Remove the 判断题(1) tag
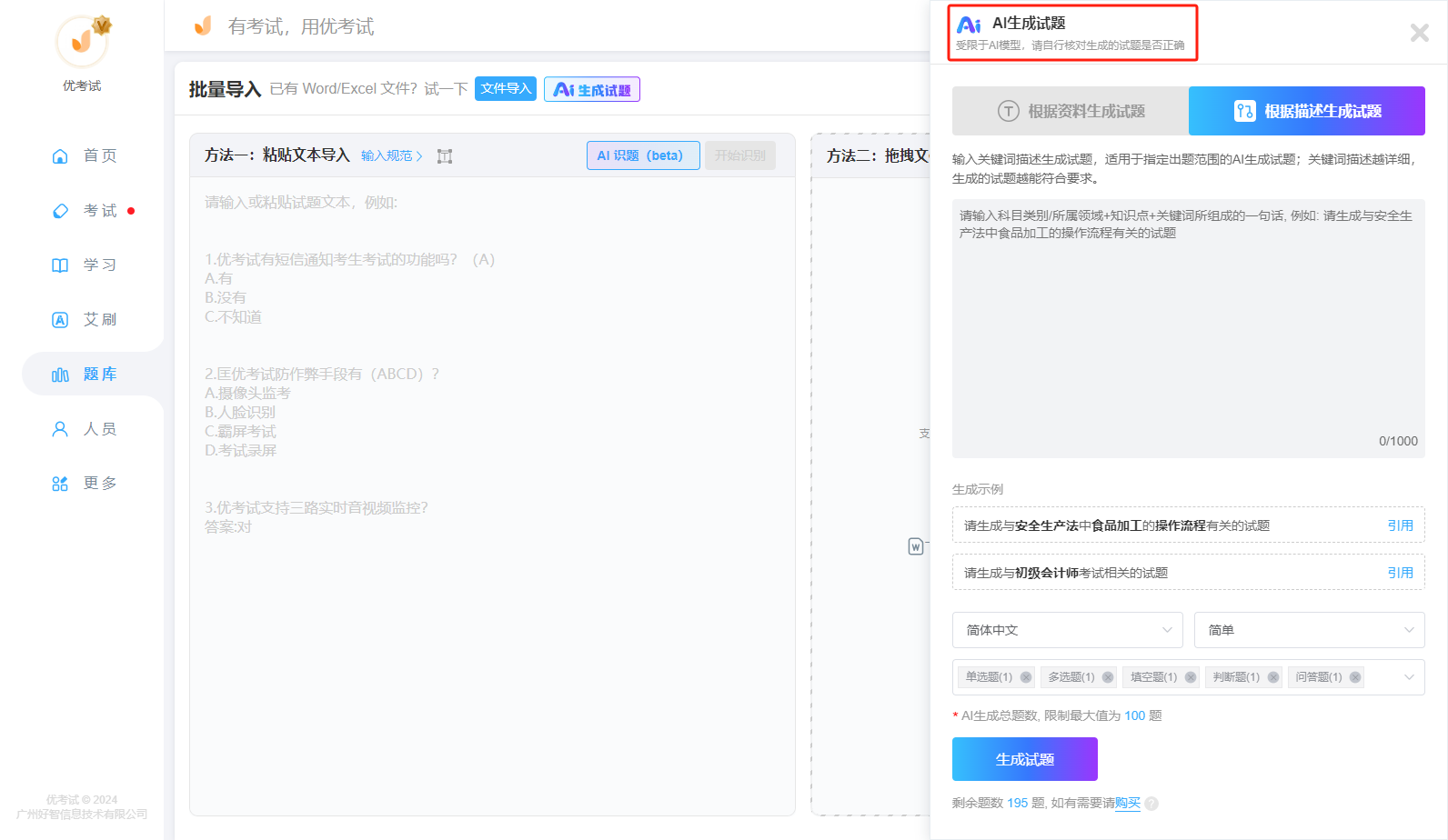Image resolution: width=1448 pixels, height=840 pixels. 1273,677
